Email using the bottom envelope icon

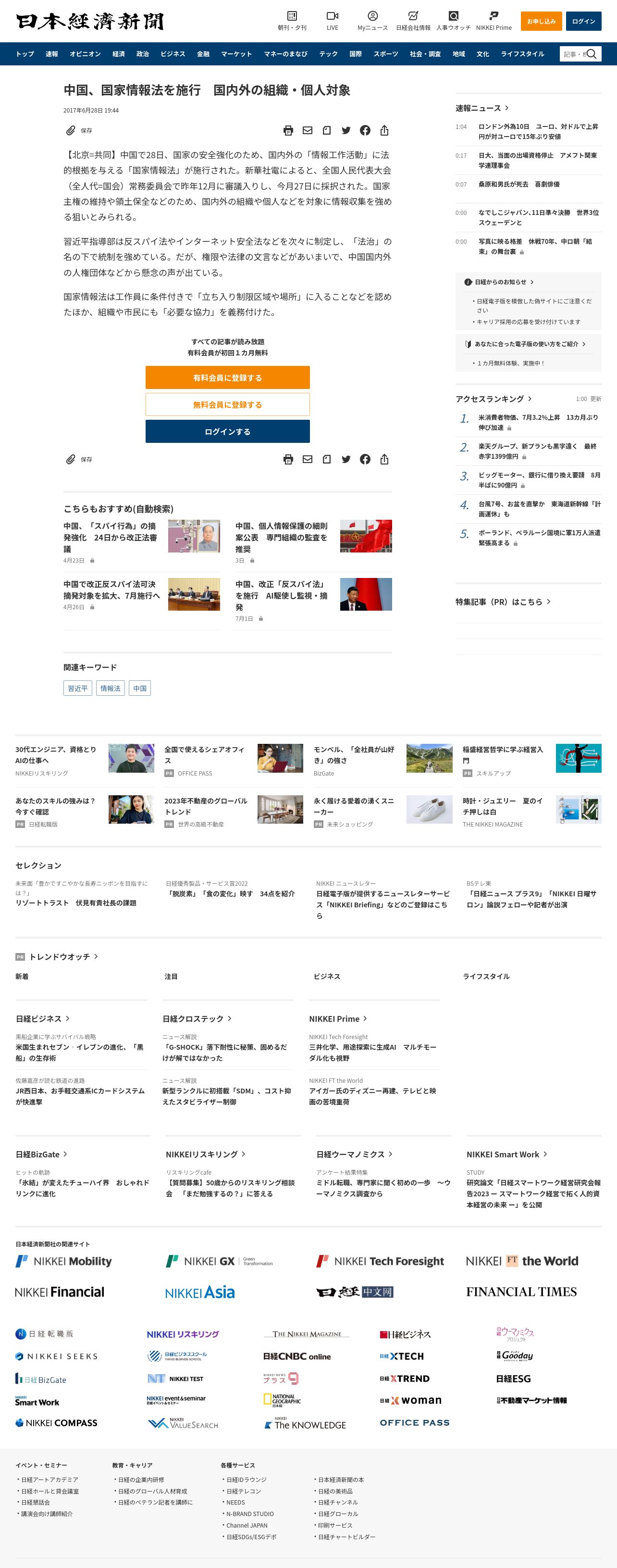click(x=307, y=459)
